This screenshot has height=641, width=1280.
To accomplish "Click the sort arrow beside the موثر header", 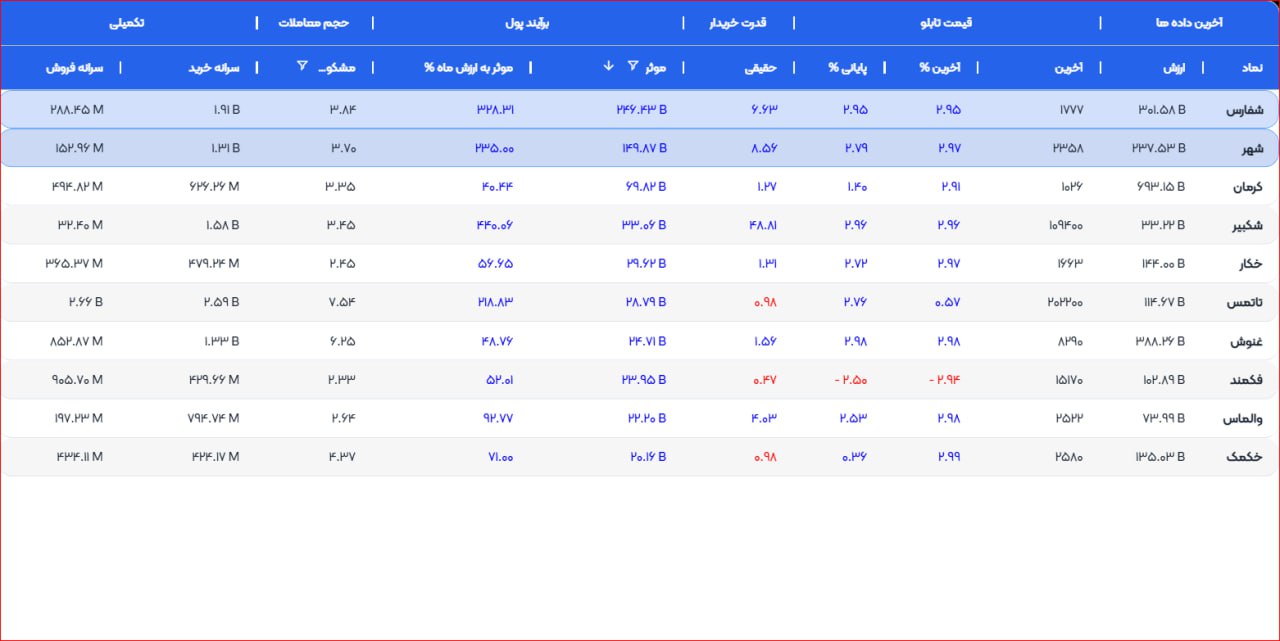I will coord(608,67).
